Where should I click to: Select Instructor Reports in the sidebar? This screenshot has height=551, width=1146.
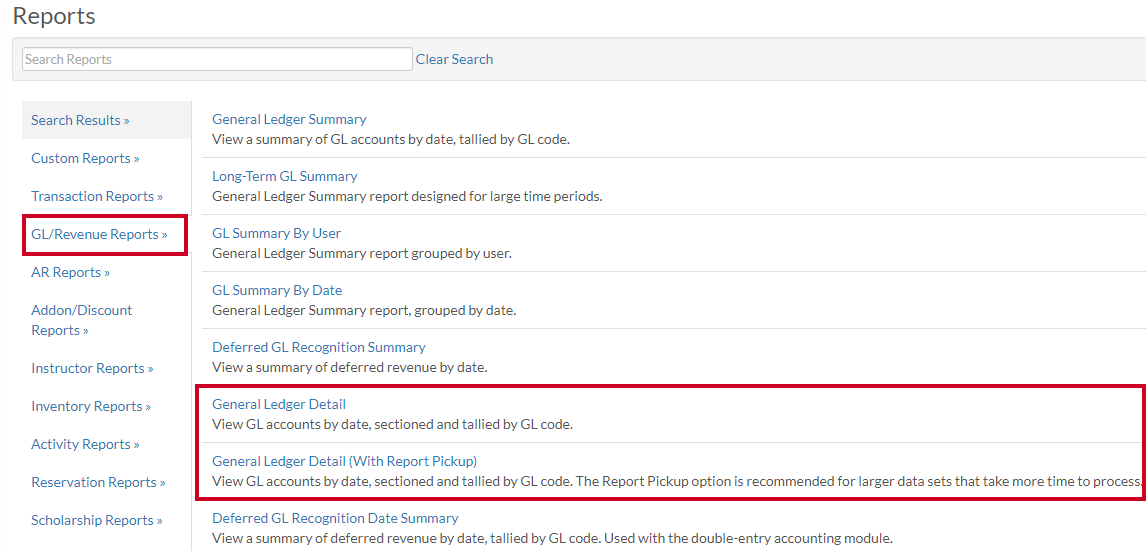point(92,368)
